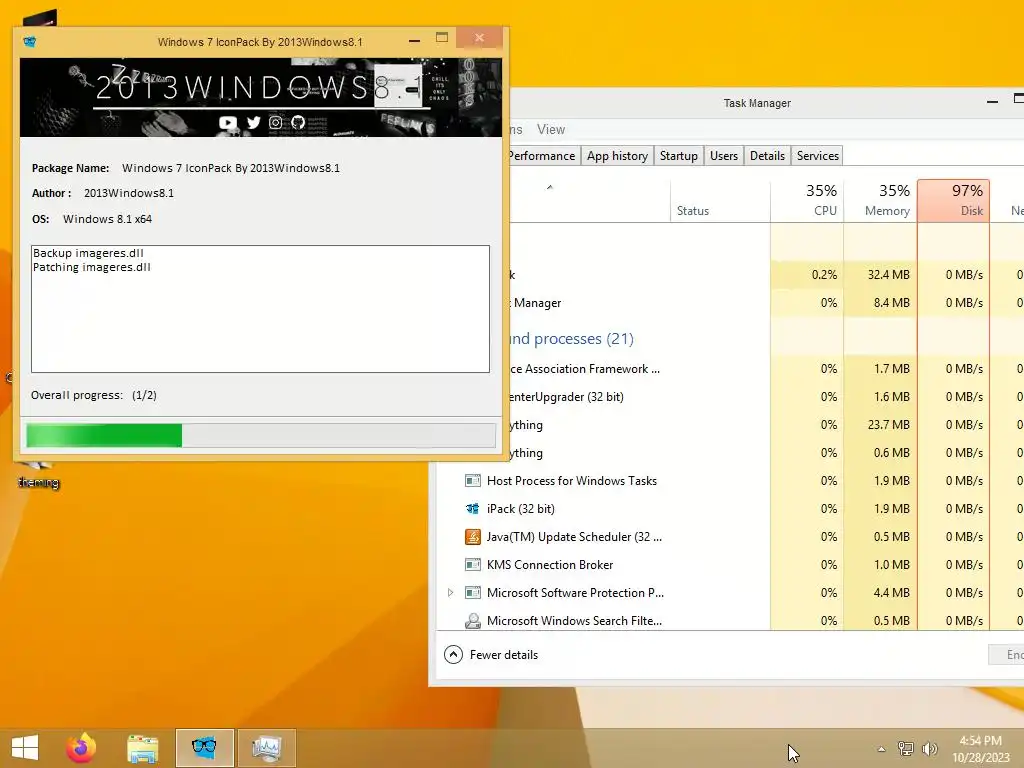Screen dimensions: 1024x768
Task: Switch to the Services tab
Action: (817, 156)
